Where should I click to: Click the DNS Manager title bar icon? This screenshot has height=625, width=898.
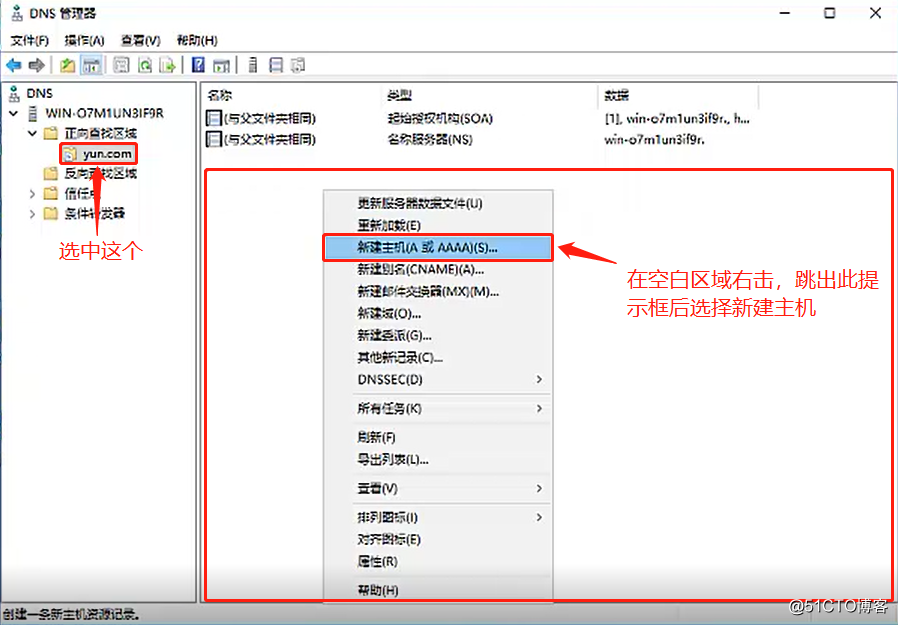(x=17, y=13)
